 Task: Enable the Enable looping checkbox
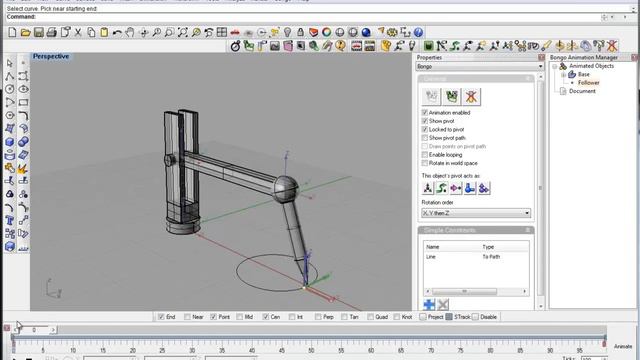[x=424, y=155]
